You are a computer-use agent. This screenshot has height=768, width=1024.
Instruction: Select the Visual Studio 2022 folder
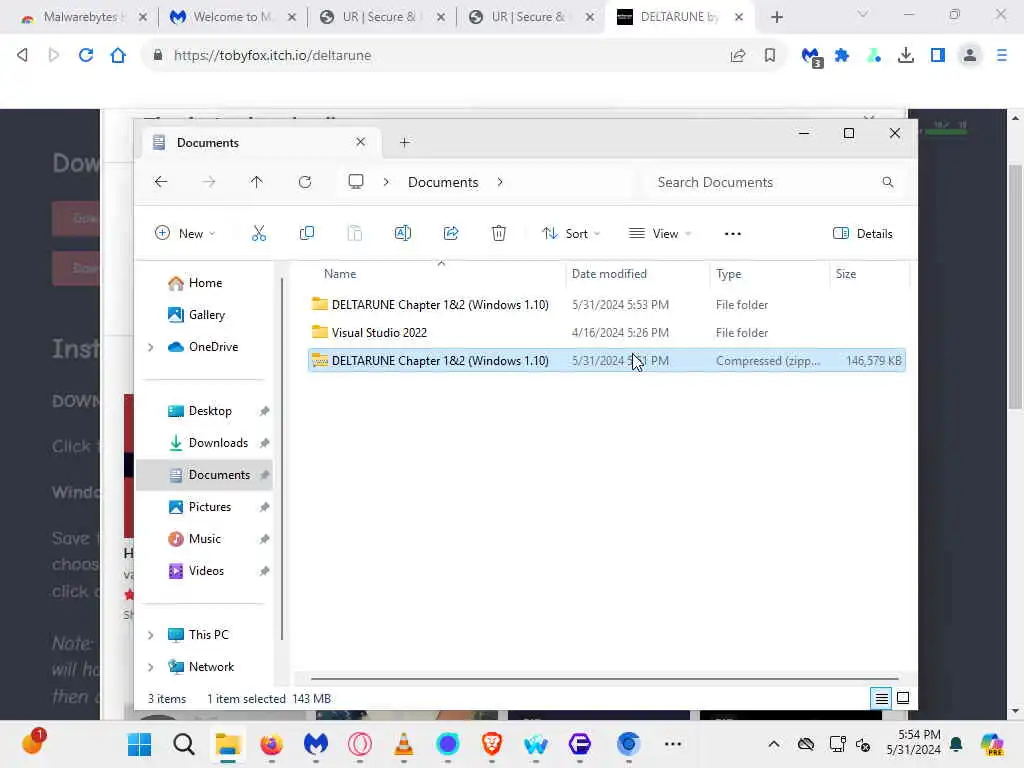point(606,332)
